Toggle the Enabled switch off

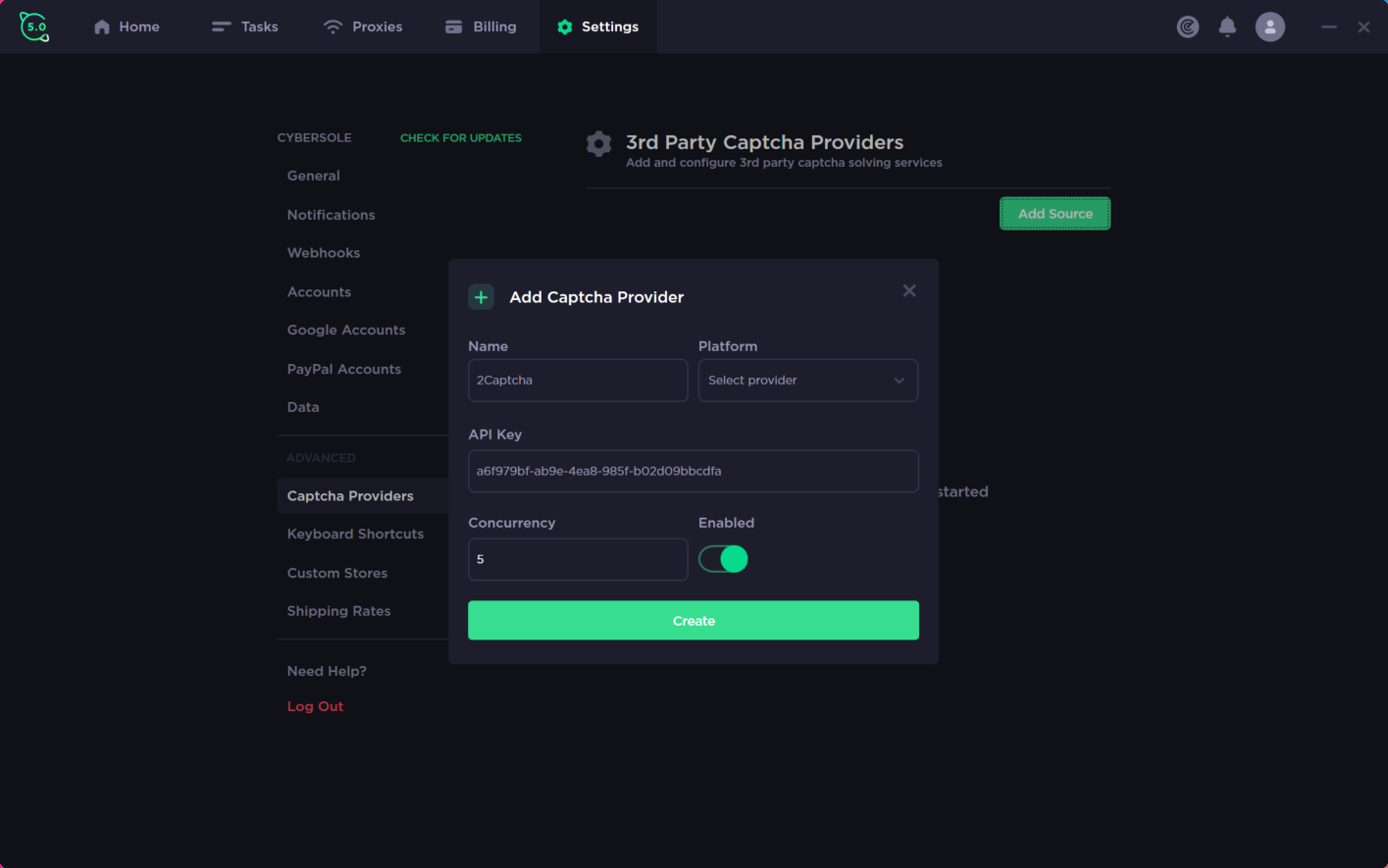[723, 559]
